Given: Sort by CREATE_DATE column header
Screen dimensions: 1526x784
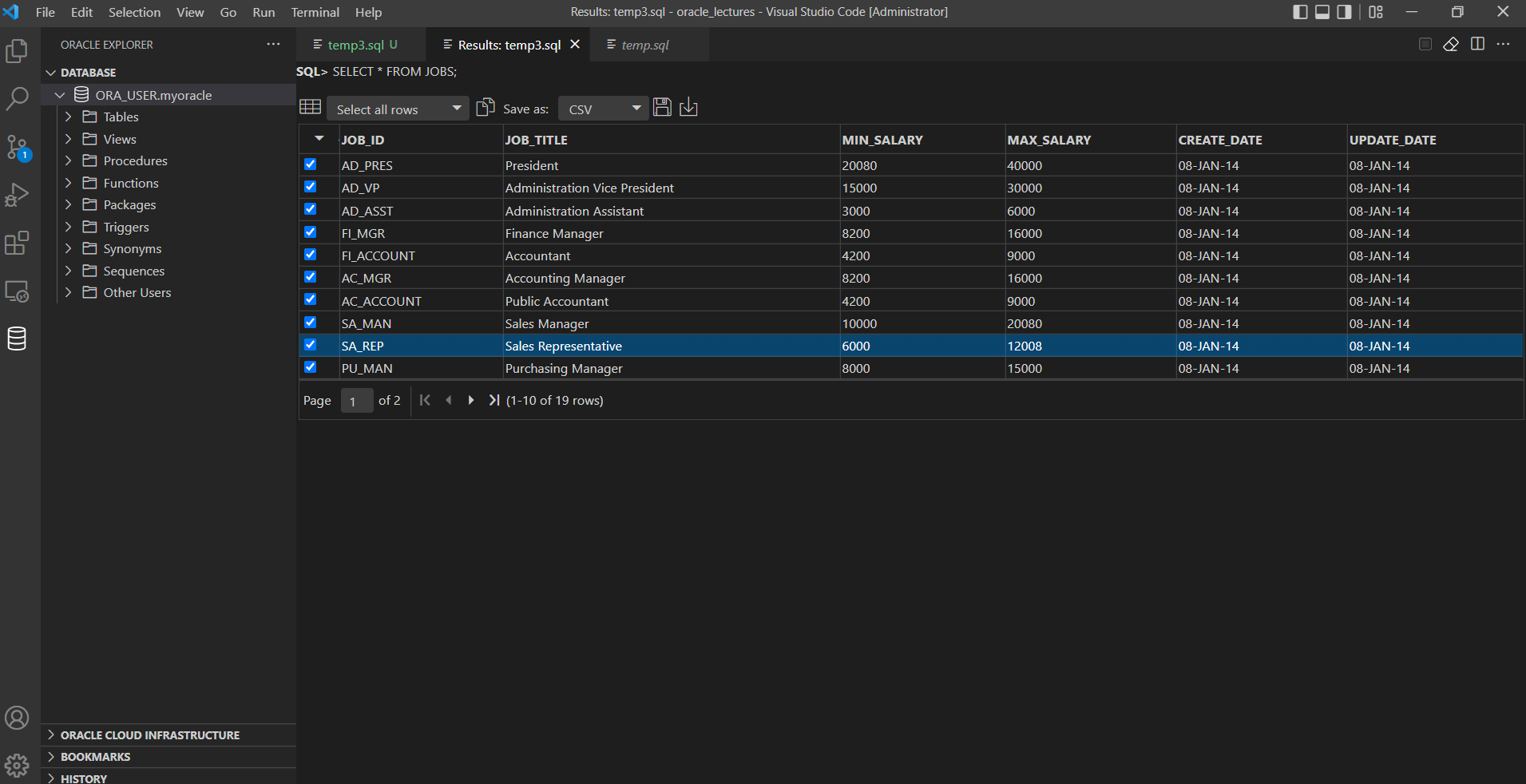Looking at the screenshot, I should (x=1261, y=140).
